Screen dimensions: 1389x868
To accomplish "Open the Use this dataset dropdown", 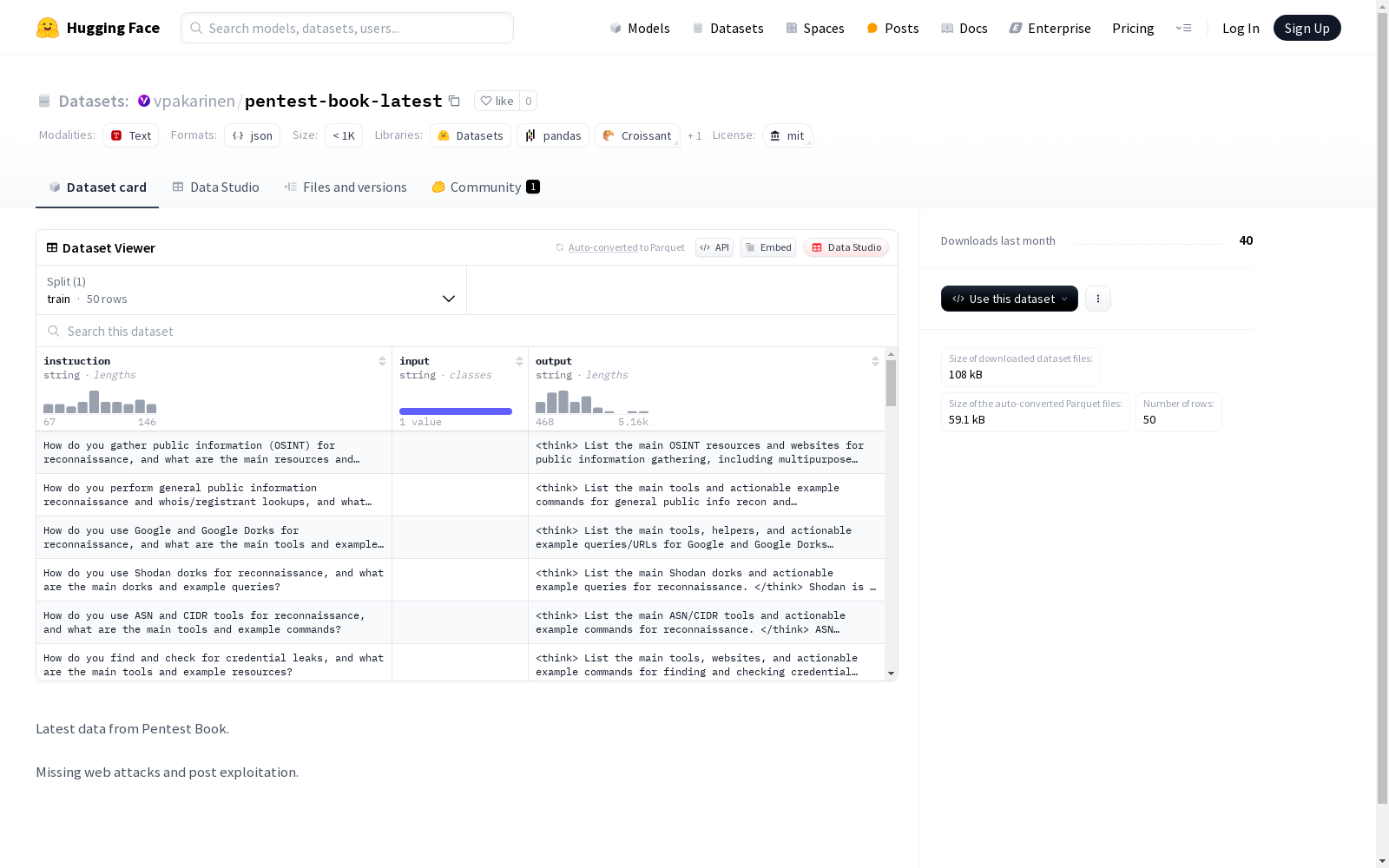I will click(x=1009, y=299).
